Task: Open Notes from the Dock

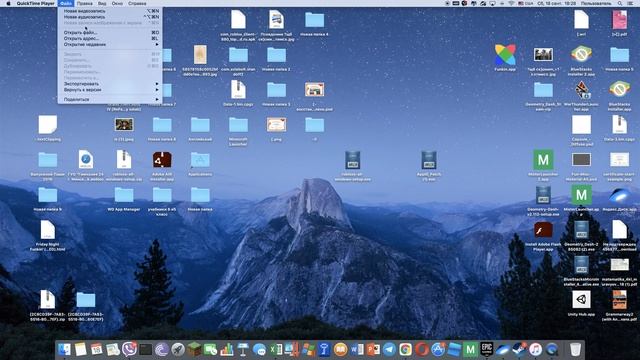Action: (80, 349)
